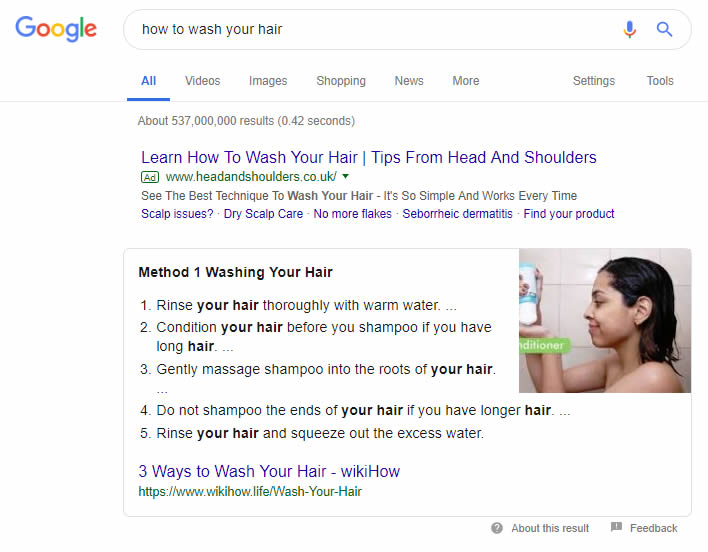Switch to the News tab

point(409,81)
